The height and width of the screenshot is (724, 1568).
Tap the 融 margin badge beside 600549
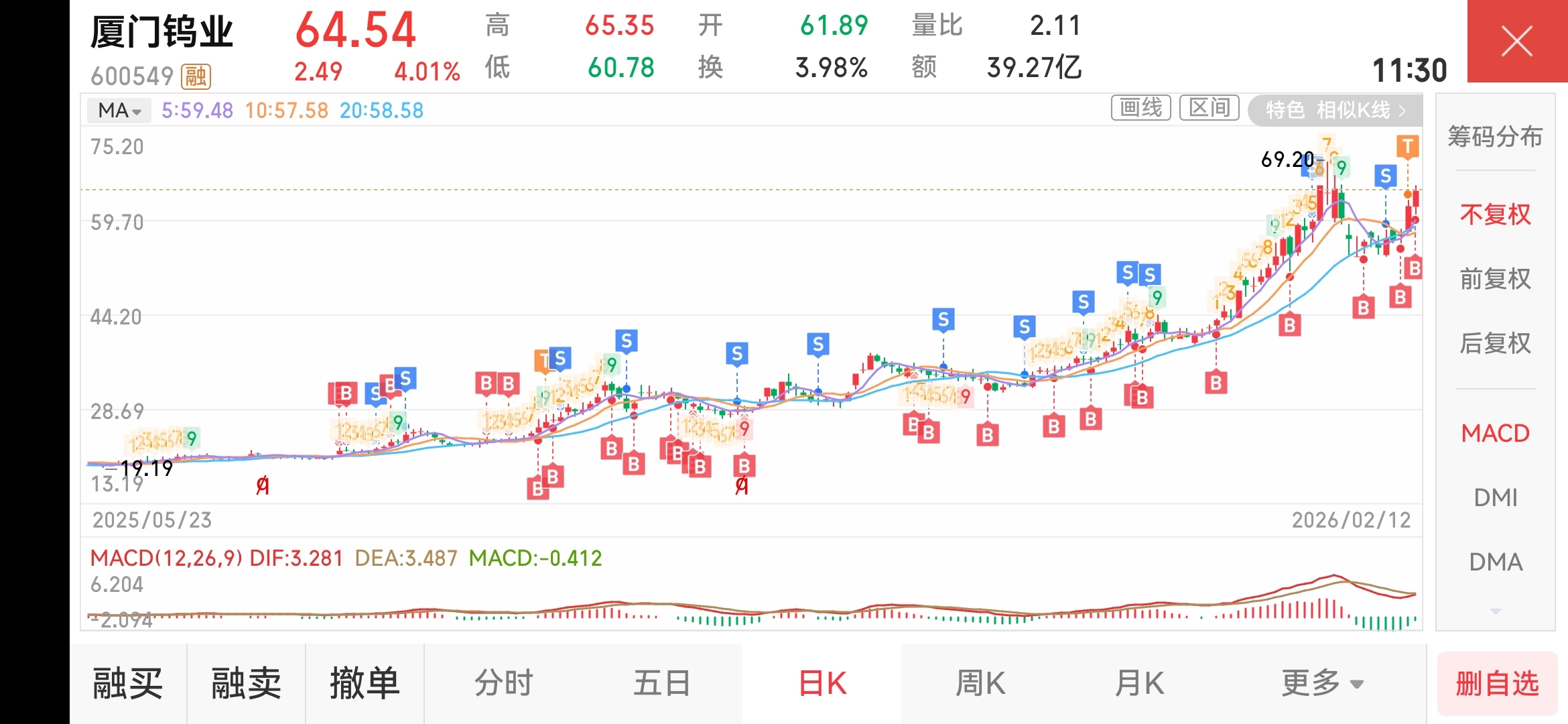click(x=196, y=76)
